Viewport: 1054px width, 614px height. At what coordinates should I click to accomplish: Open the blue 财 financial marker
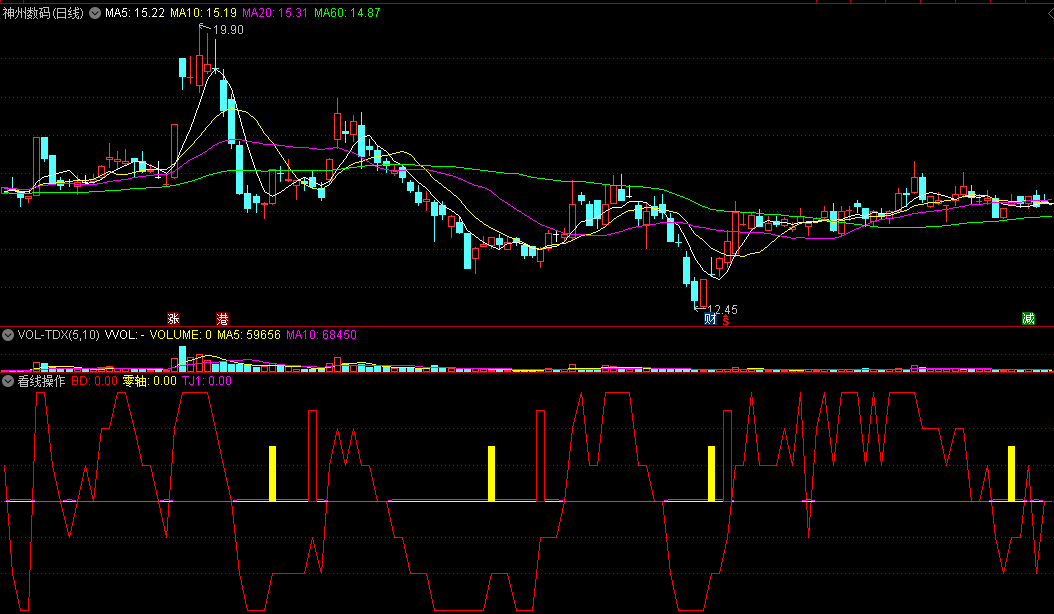[x=711, y=319]
